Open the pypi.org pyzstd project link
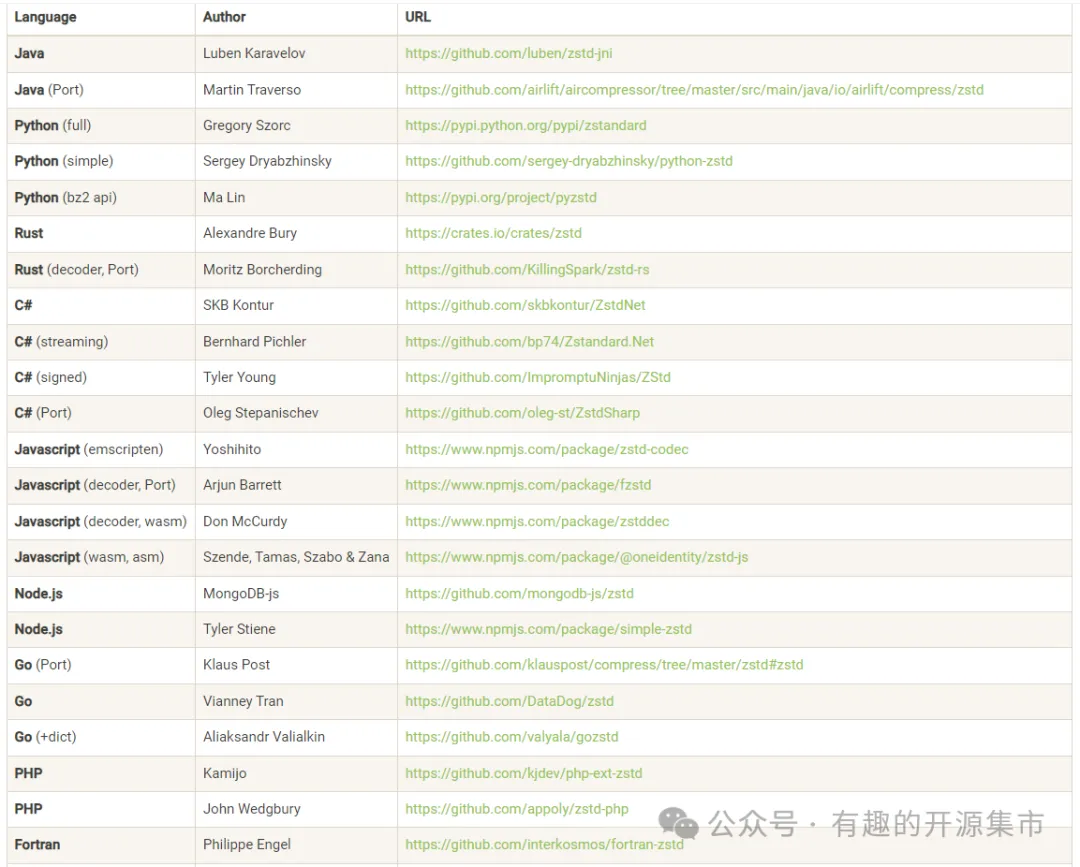This screenshot has height=867, width=1080. (501, 198)
